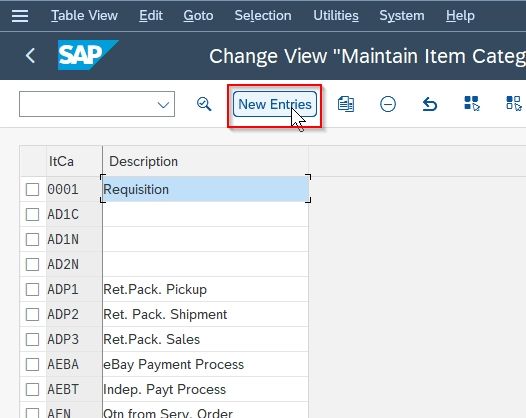Screen dimensions: 526x418
Task: Click the Requisition description cell
Action: pyautogui.click(x=205, y=189)
